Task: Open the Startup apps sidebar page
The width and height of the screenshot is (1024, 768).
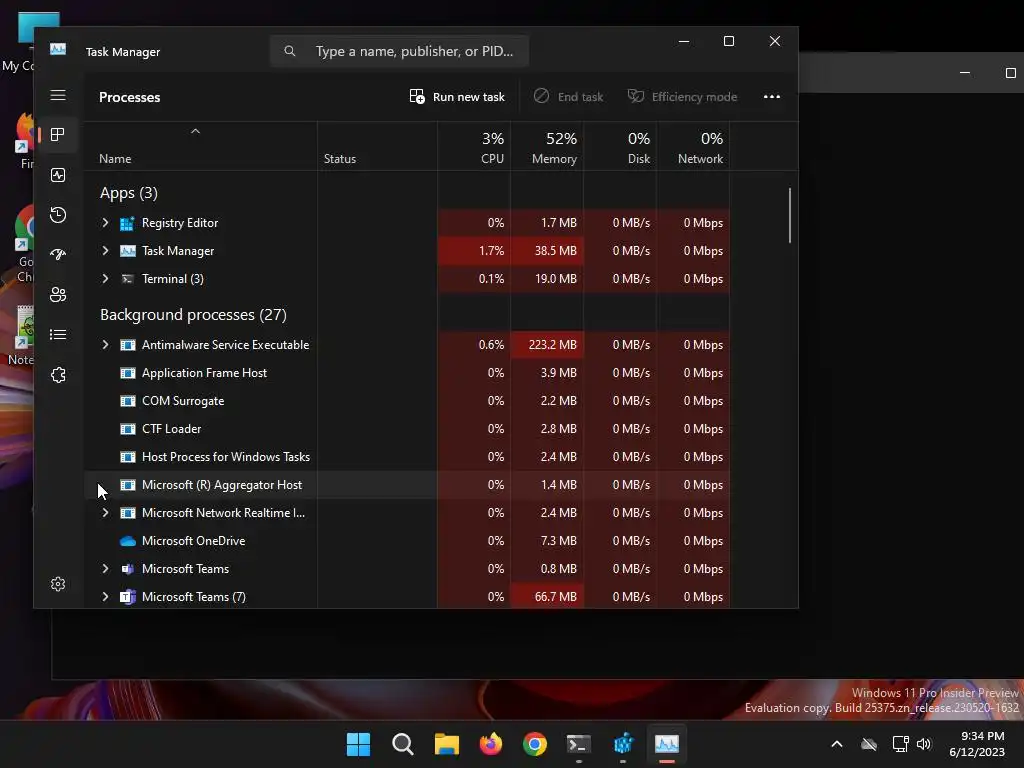Action: [x=58, y=255]
